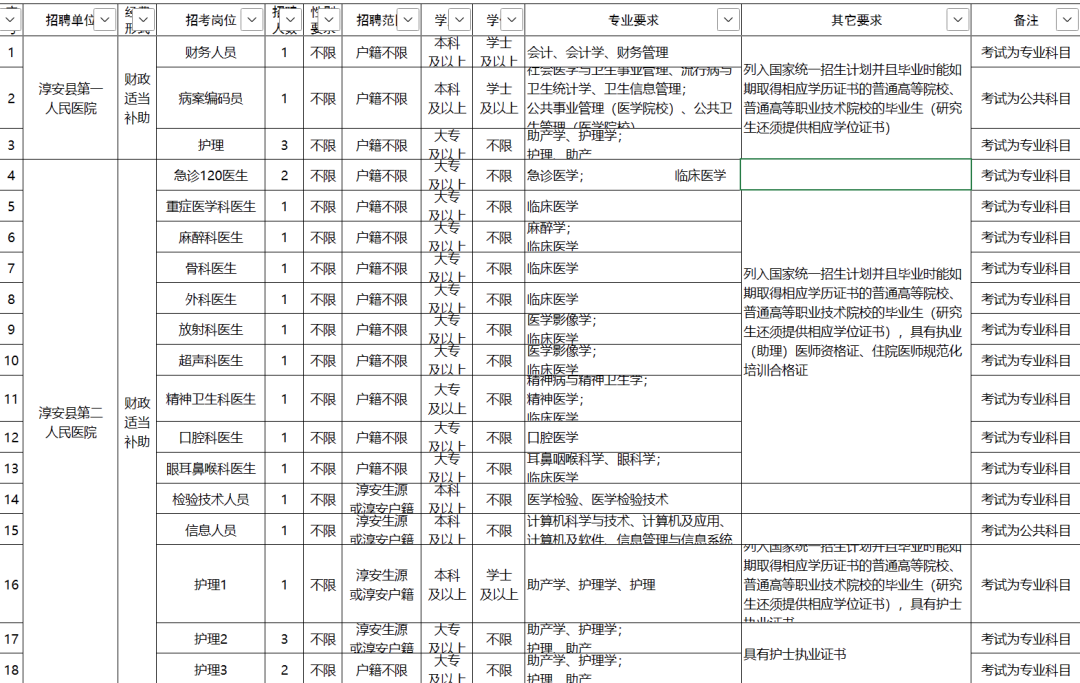Expand the 招聘范围 filter dropdown

[406, 20]
